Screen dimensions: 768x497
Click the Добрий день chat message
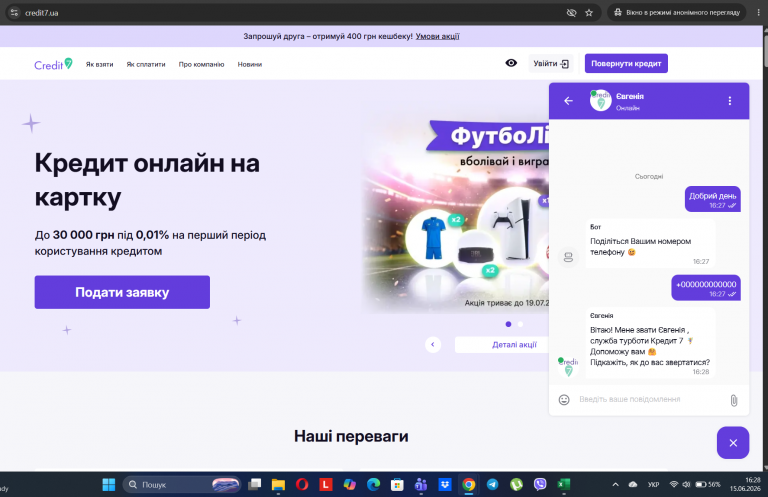713,199
